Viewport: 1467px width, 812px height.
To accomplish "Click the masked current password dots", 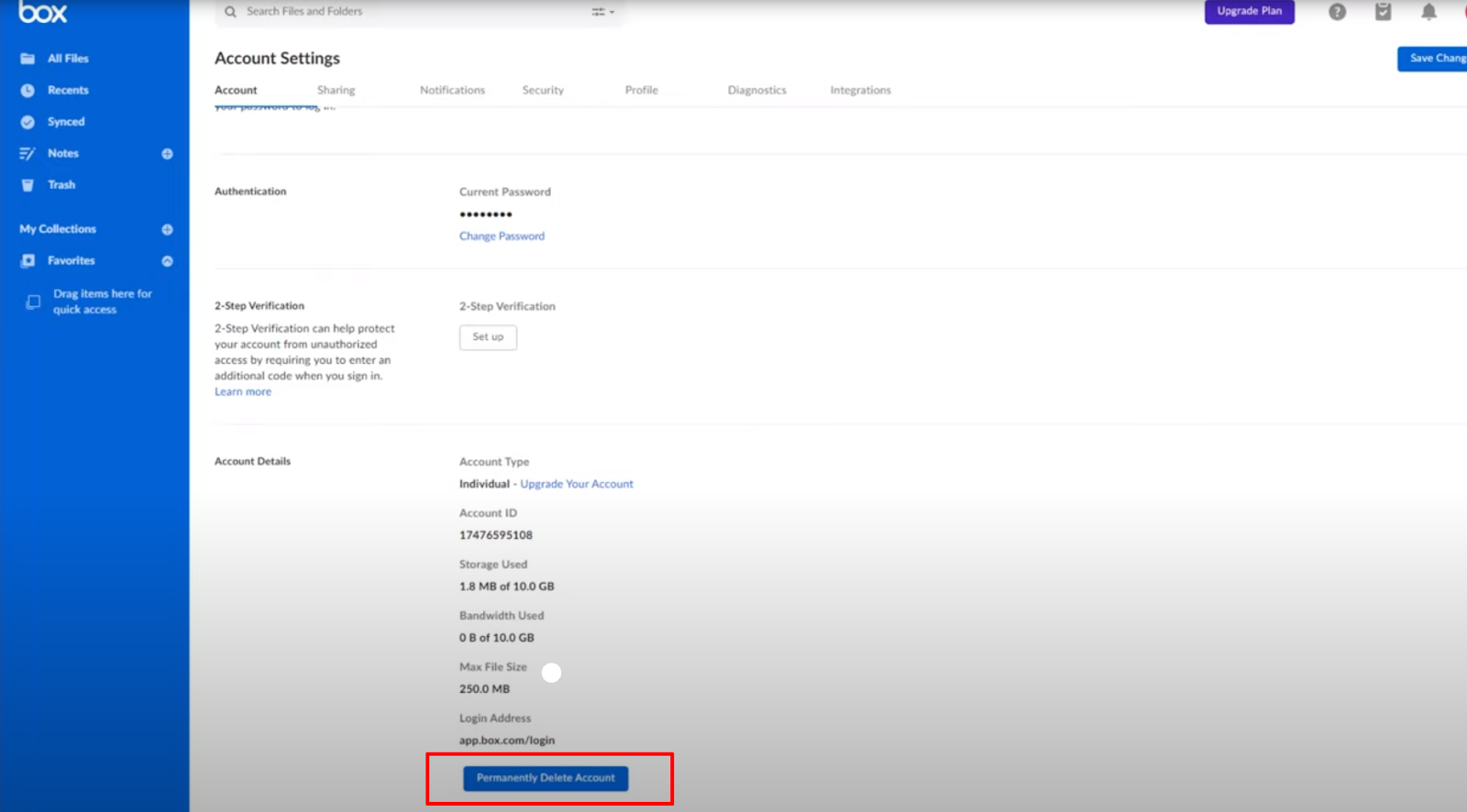I will pos(486,214).
